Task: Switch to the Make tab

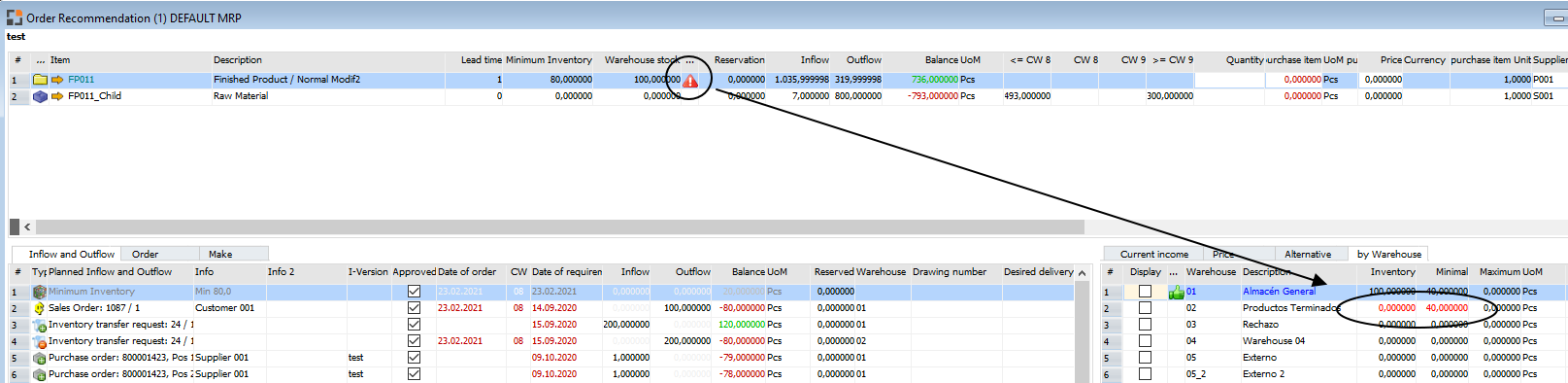Action: pos(220,254)
